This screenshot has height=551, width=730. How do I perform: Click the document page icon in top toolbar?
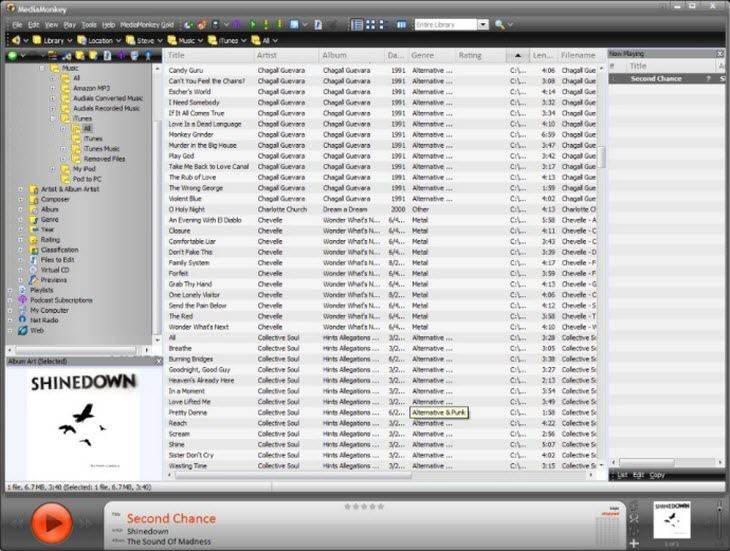(318, 25)
